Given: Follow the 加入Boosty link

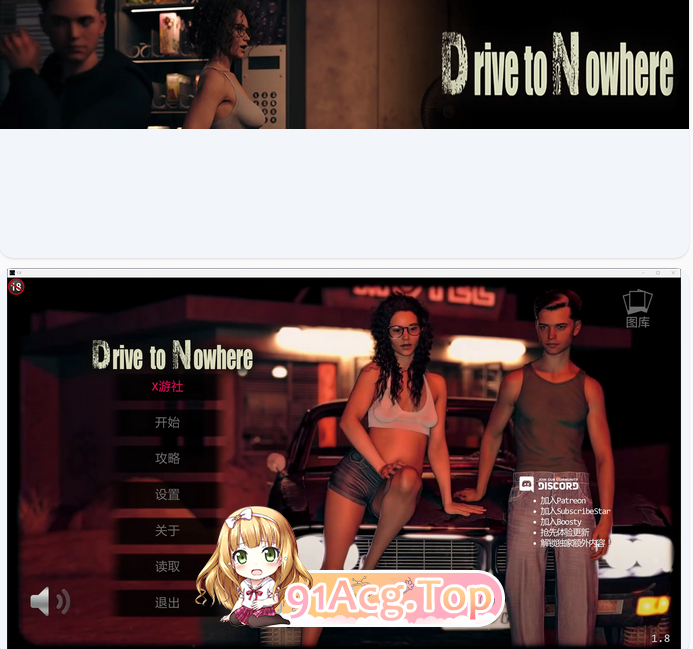Looking at the screenshot, I should 560,522.
